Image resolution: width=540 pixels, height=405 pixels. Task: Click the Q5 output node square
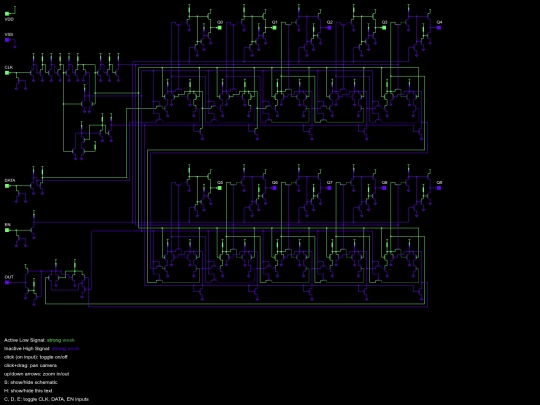point(220,188)
